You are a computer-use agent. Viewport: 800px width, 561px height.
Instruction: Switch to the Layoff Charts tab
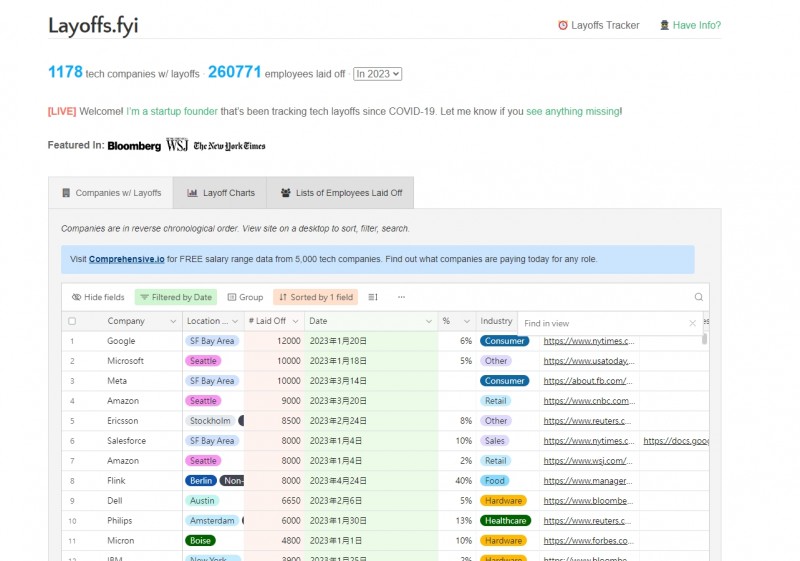(221, 193)
